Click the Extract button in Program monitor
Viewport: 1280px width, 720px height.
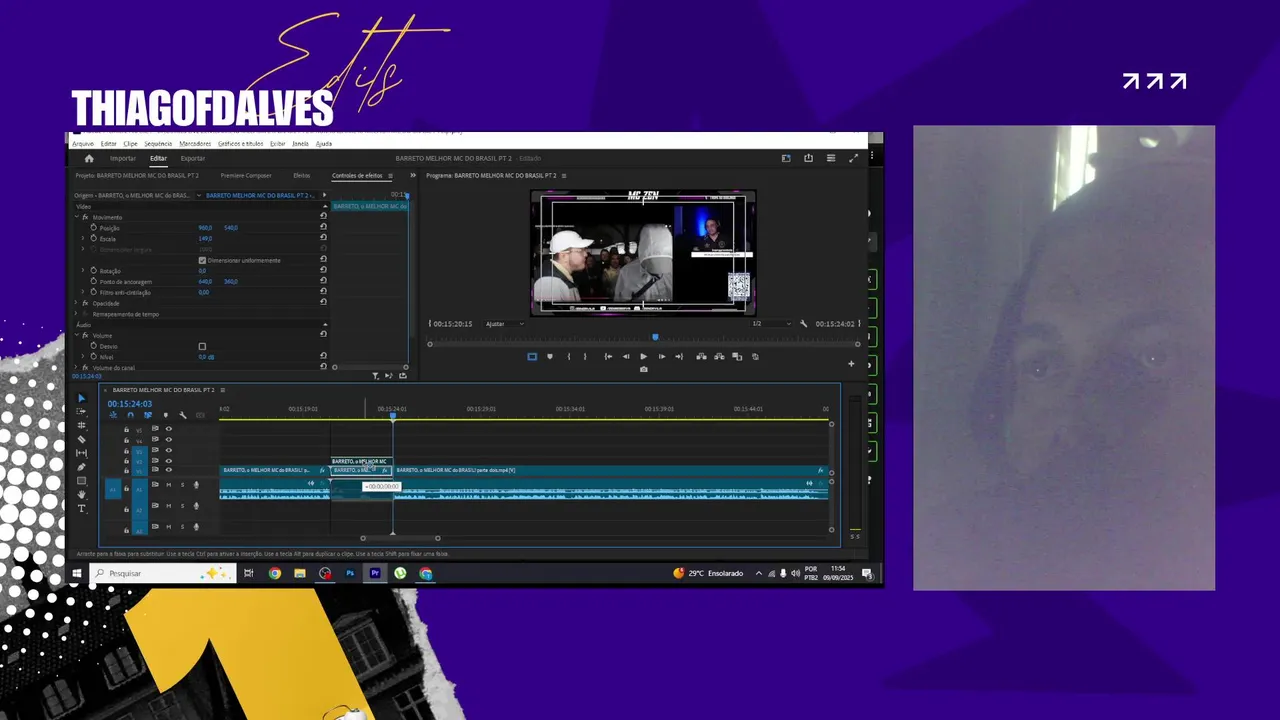(x=719, y=356)
